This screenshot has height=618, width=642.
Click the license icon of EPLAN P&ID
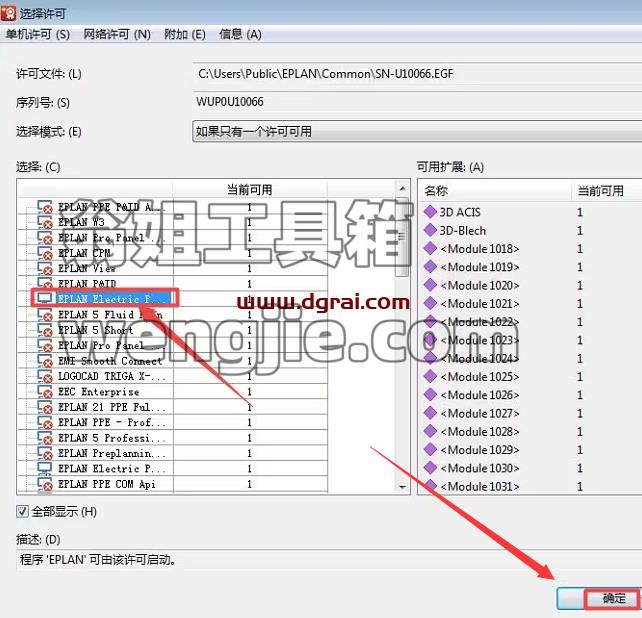pyautogui.click(x=45, y=283)
